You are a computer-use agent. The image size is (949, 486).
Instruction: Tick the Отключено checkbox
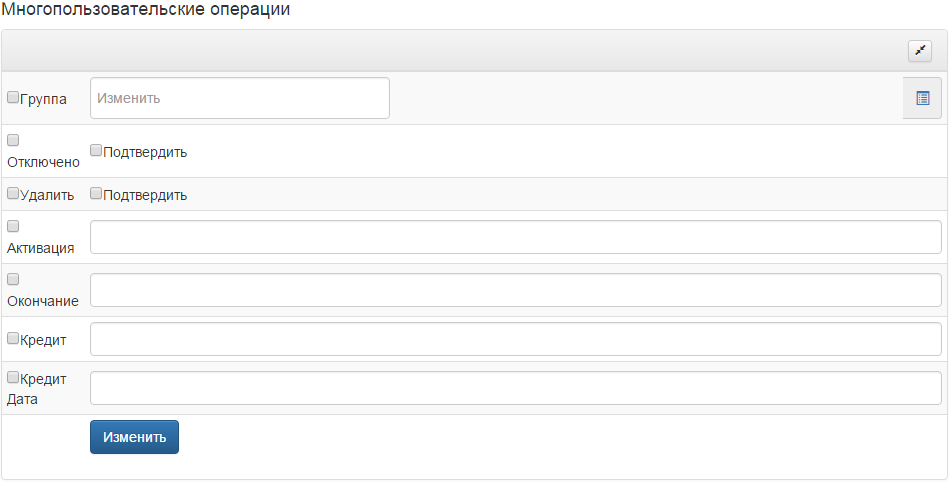(x=13, y=140)
